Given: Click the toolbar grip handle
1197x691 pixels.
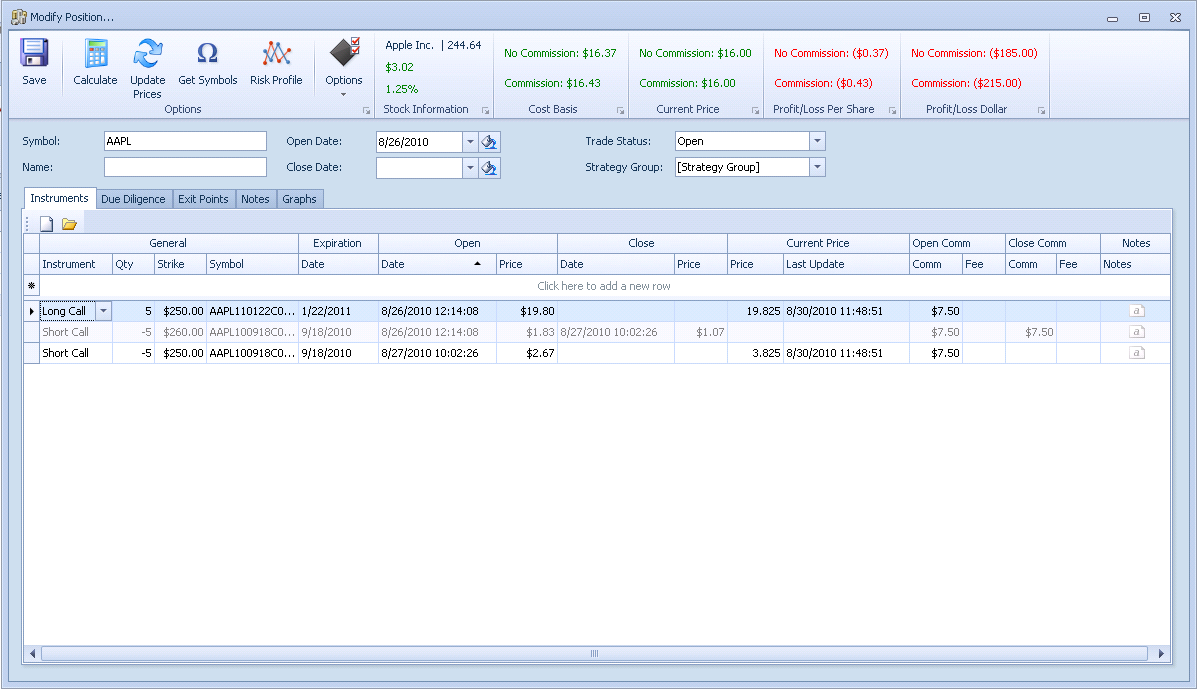Looking at the screenshot, I should point(27,224).
